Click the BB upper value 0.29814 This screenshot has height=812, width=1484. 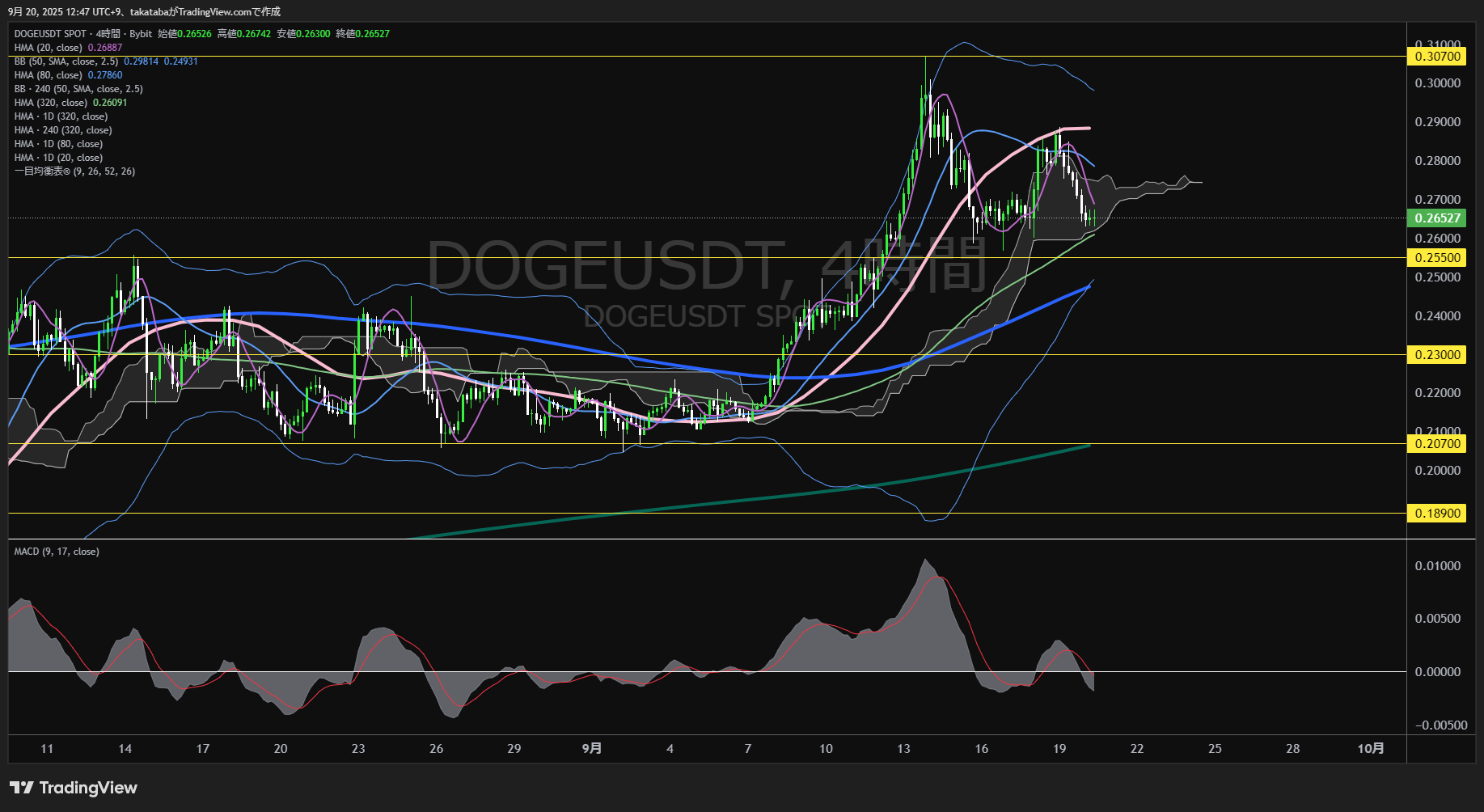point(141,61)
